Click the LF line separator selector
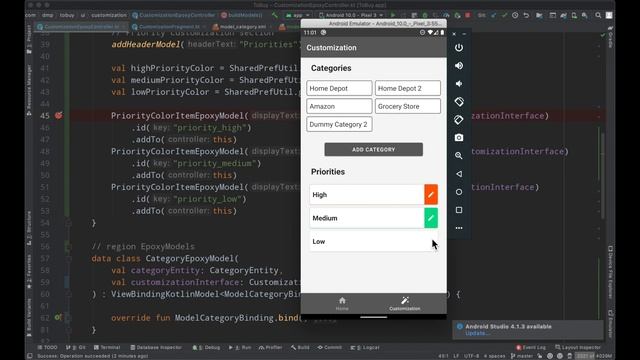This screenshot has height=360, width=640. click(x=456, y=356)
